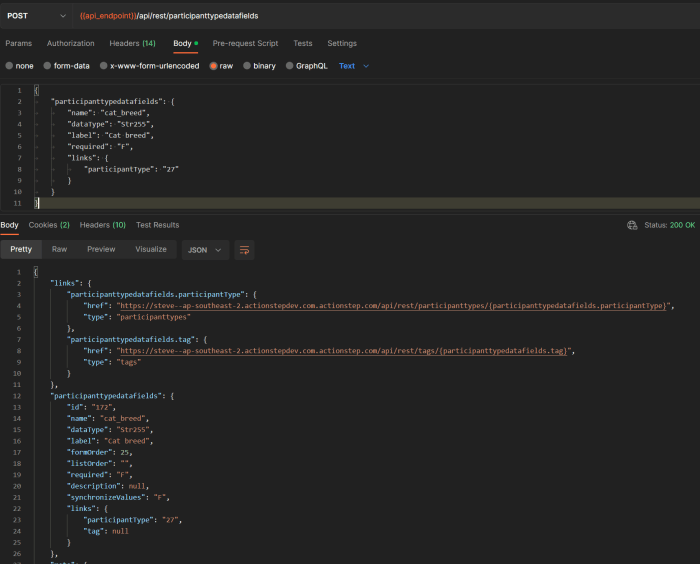Click the Visualize response view button
Image resolution: width=700 pixels, height=564 pixels.
point(151,249)
